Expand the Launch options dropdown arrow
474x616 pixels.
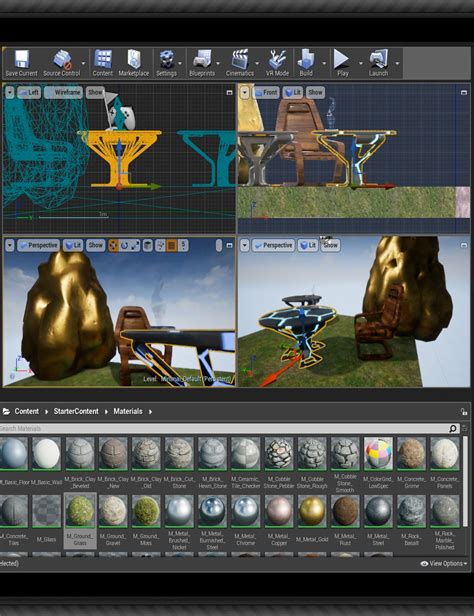click(397, 63)
